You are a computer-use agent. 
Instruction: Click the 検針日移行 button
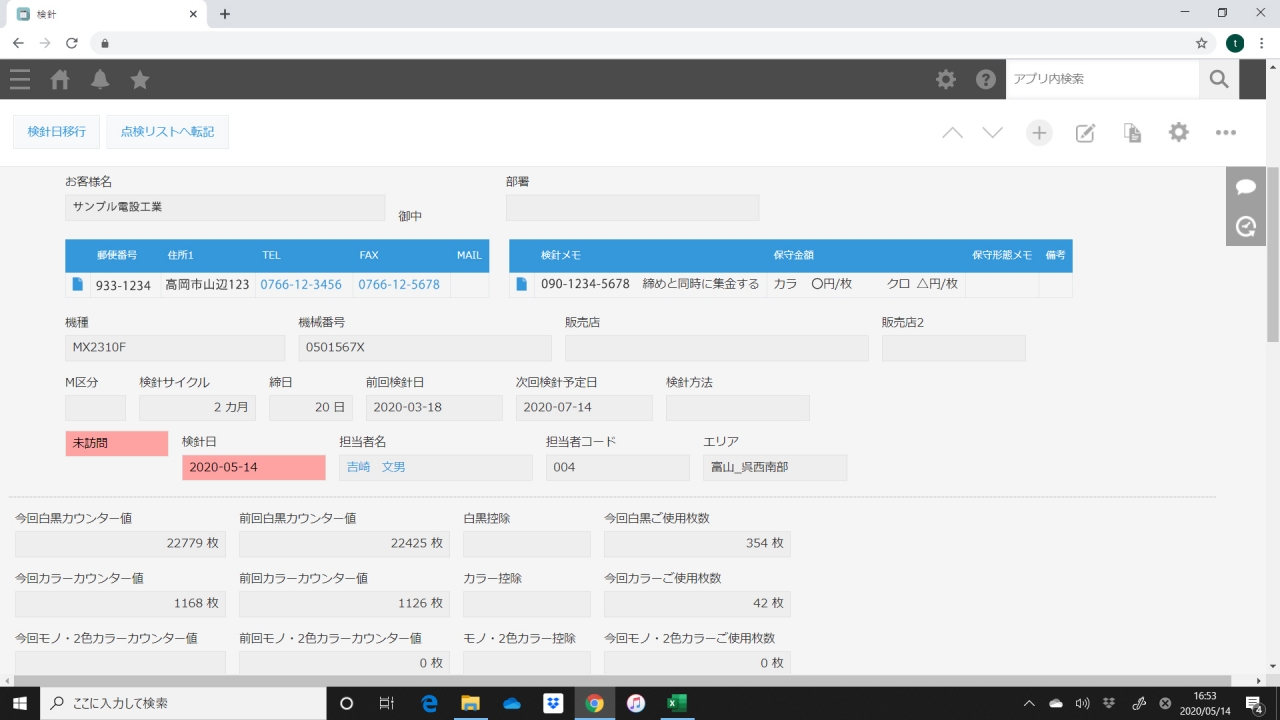(56, 132)
